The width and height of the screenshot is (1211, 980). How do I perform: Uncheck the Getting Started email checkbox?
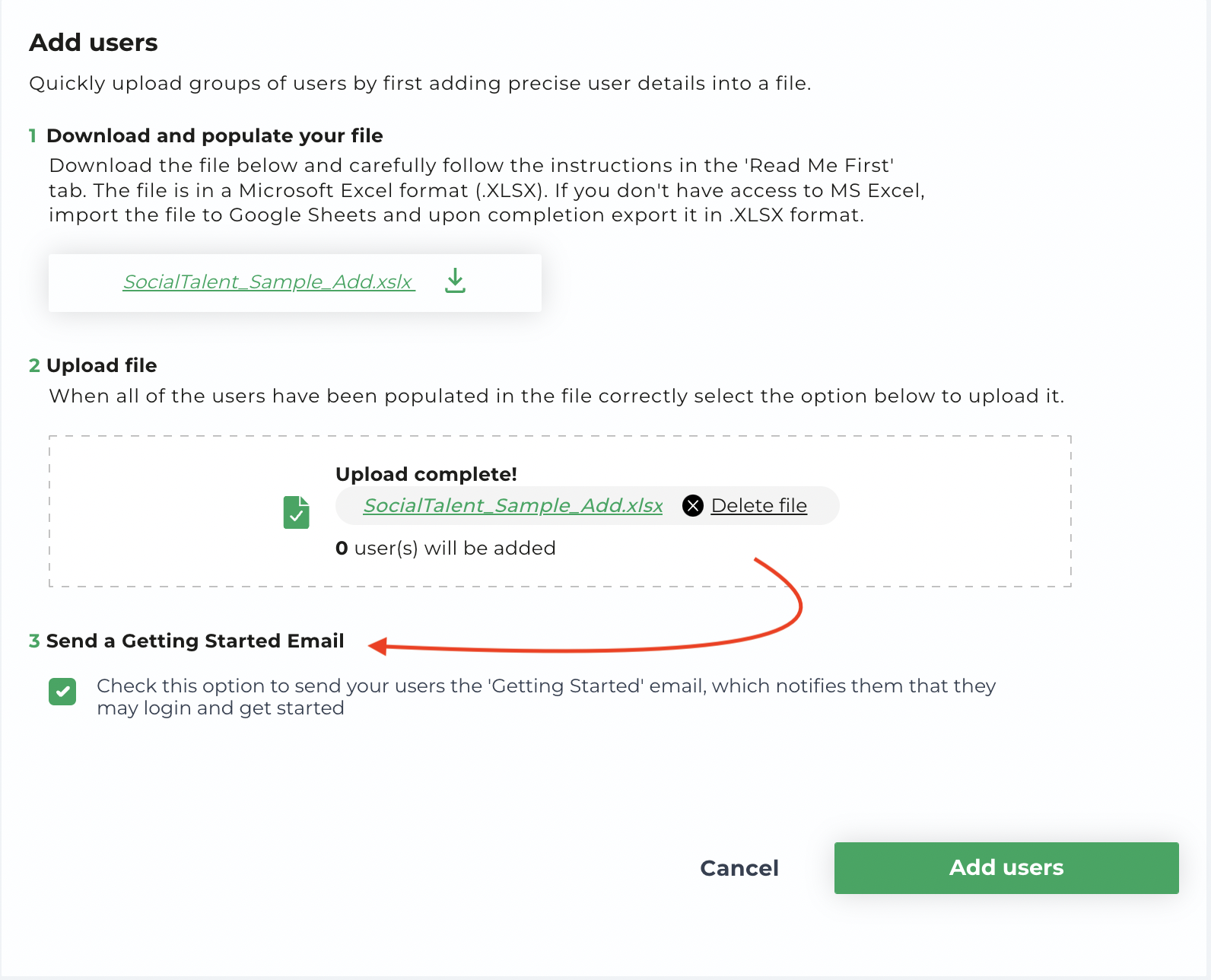click(62, 692)
